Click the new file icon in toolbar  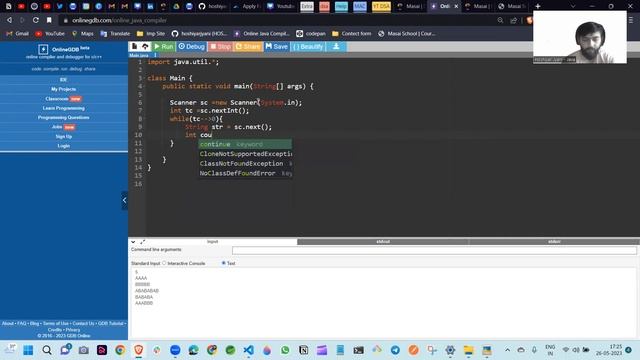[x=134, y=47]
